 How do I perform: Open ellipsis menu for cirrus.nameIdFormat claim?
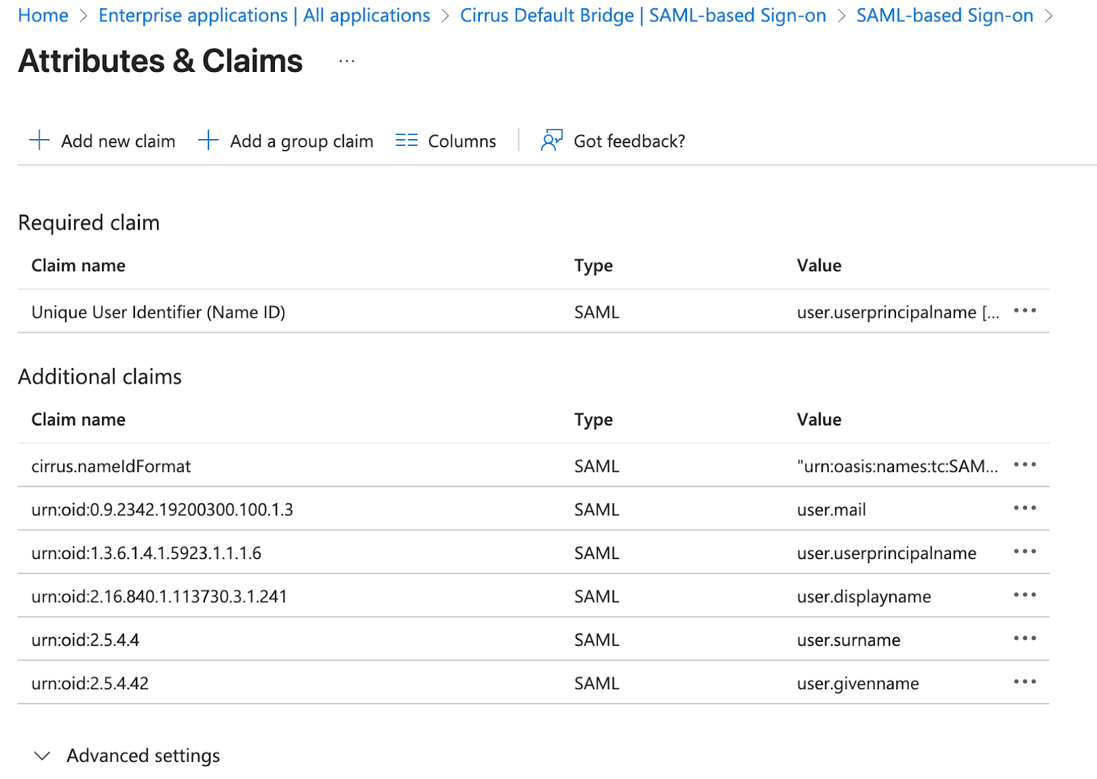(x=1024, y=465)
